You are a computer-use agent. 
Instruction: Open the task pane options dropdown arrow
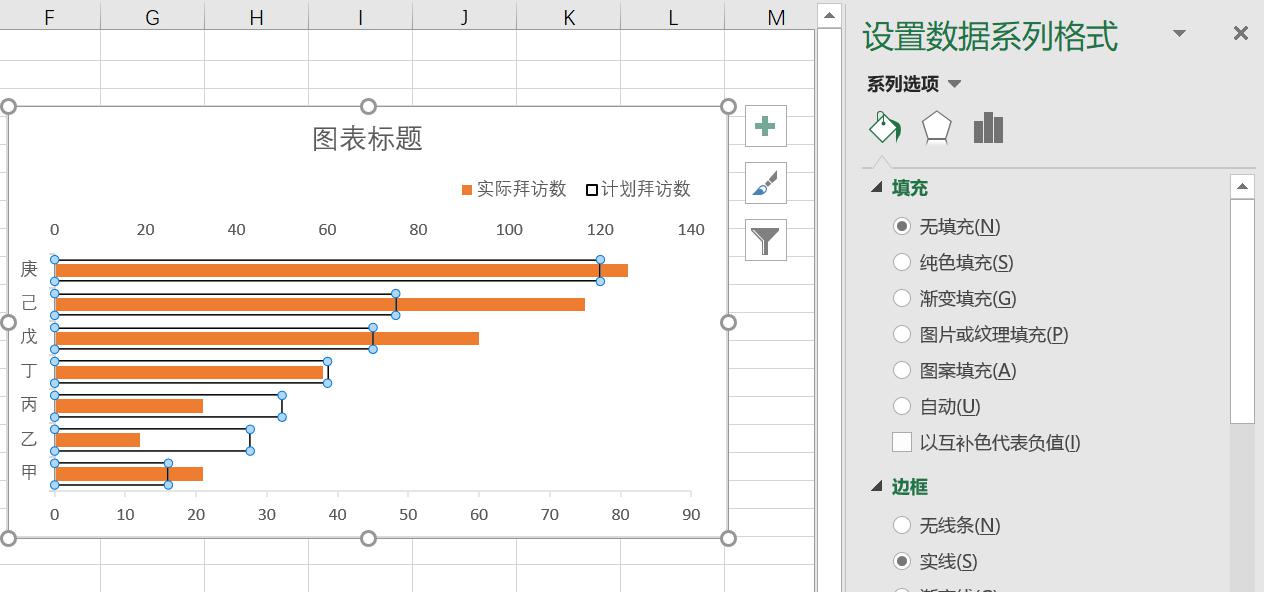[1179, 34]
